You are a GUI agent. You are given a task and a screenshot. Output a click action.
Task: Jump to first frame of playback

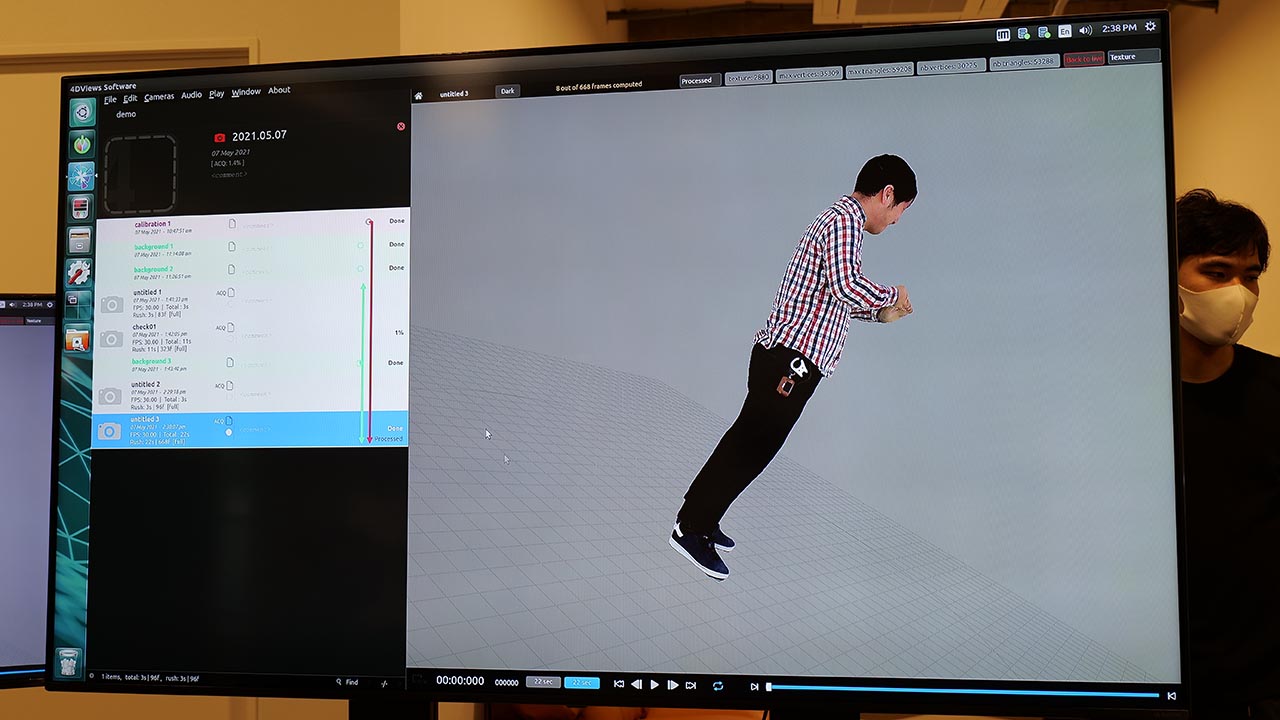pos(619,685)
